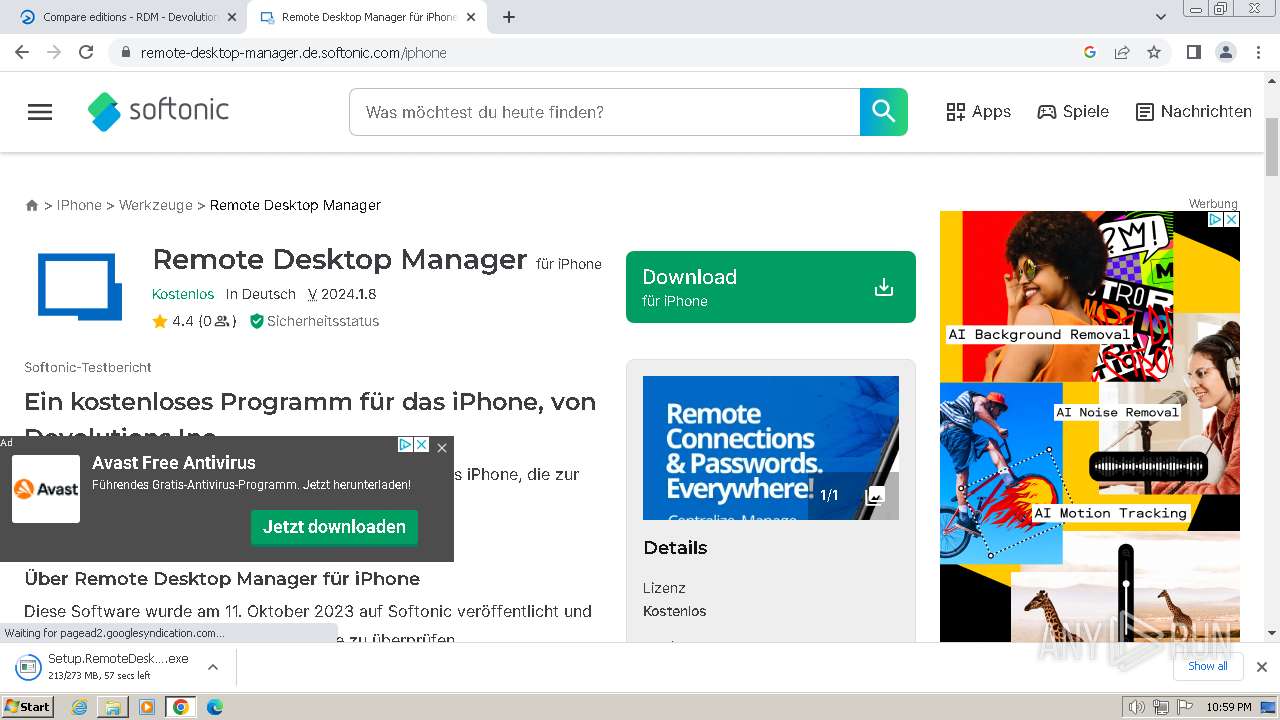Open a new browser tab
The width and height of the screenshot is (1280, 720).
click(x=509, y=17)
